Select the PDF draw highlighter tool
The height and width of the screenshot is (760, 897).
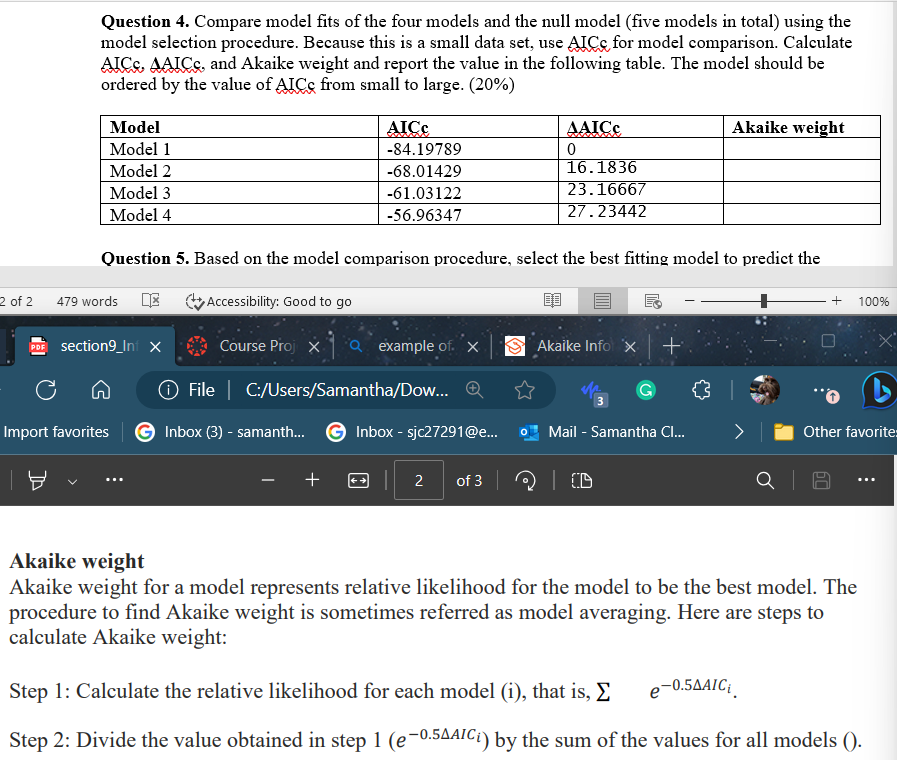point(37,480)
